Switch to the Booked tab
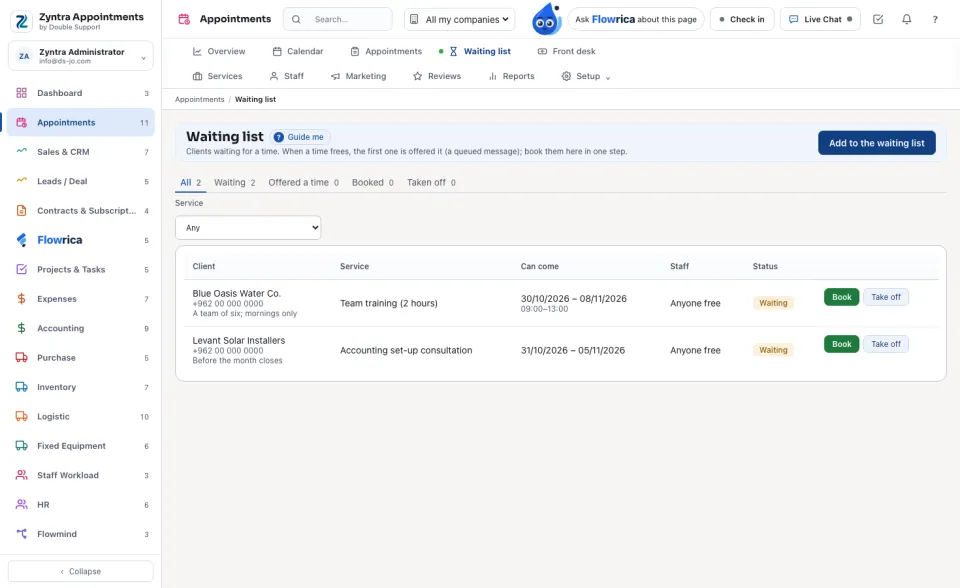 pos(373,183)
